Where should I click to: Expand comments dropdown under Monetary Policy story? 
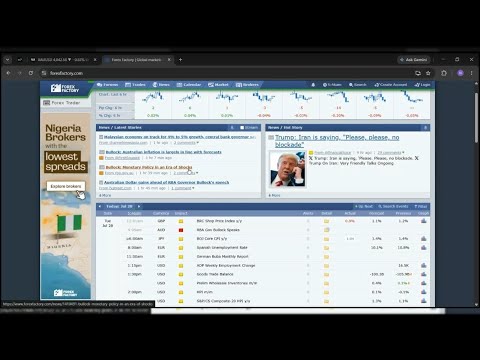pyautogui.click(x=186, y=173)
